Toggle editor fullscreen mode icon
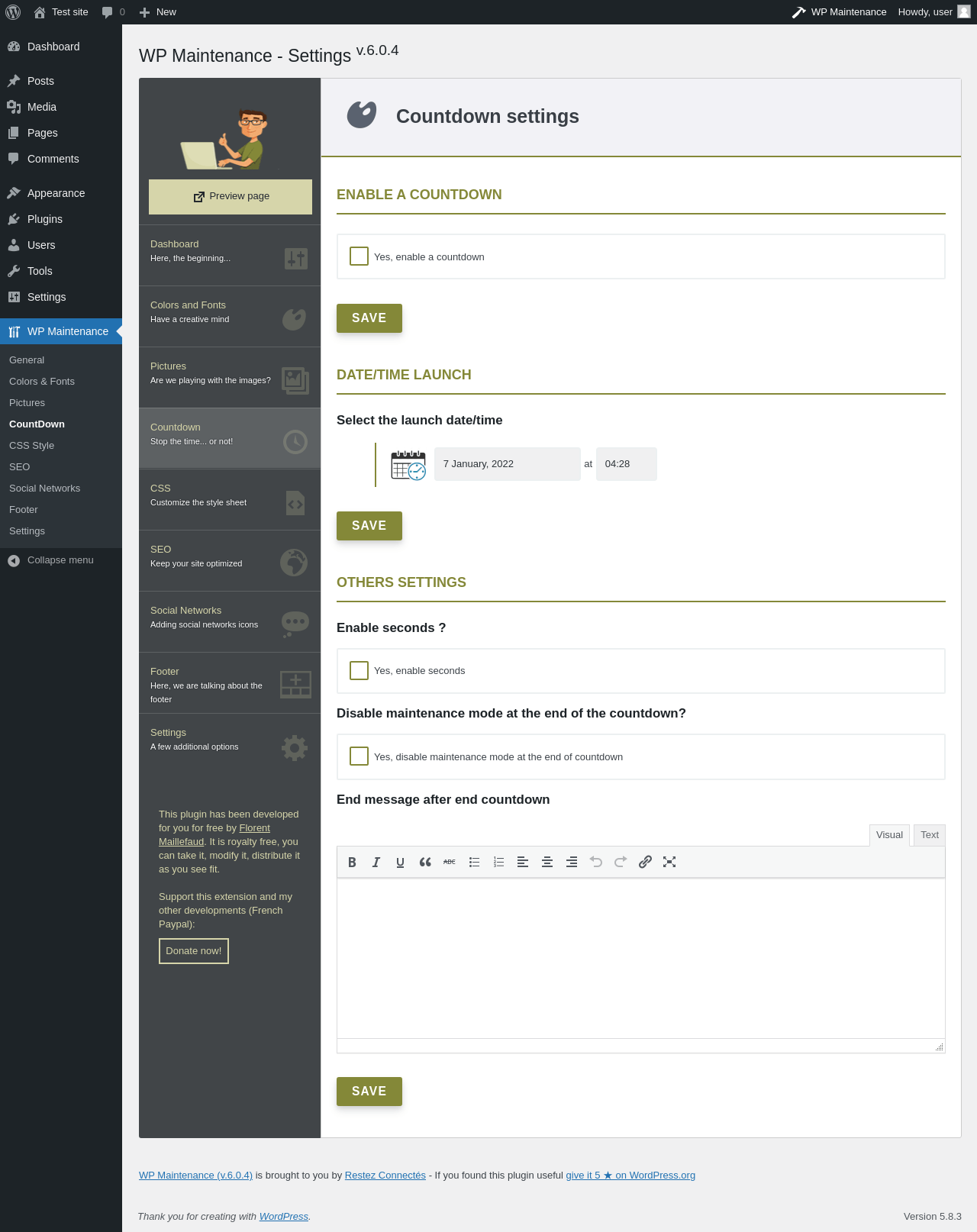Image resolution: width=977 pixels, height=1232 pixels. click(669, 862)
